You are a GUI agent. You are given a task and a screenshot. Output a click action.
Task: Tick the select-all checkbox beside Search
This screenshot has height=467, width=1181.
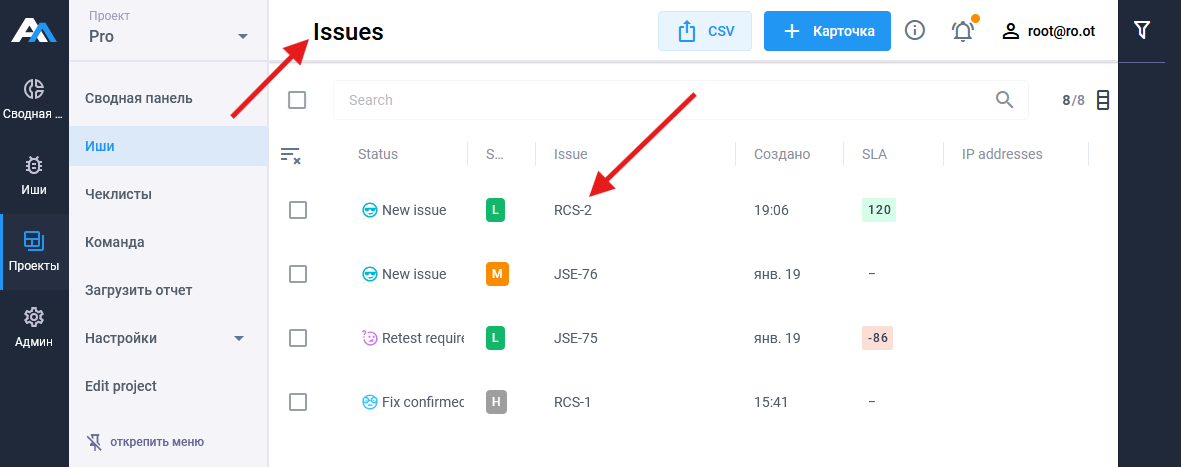tap(297, 100)
